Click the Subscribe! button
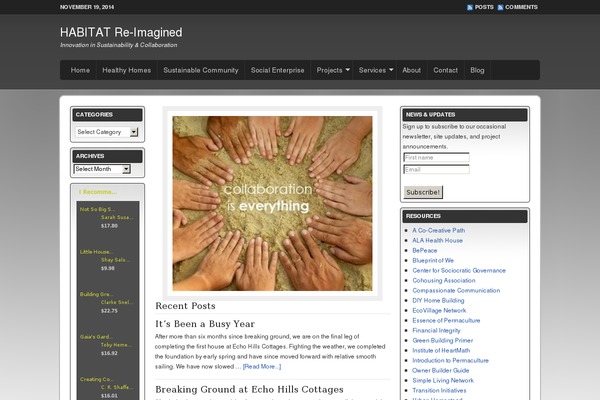 click(423, 192)
